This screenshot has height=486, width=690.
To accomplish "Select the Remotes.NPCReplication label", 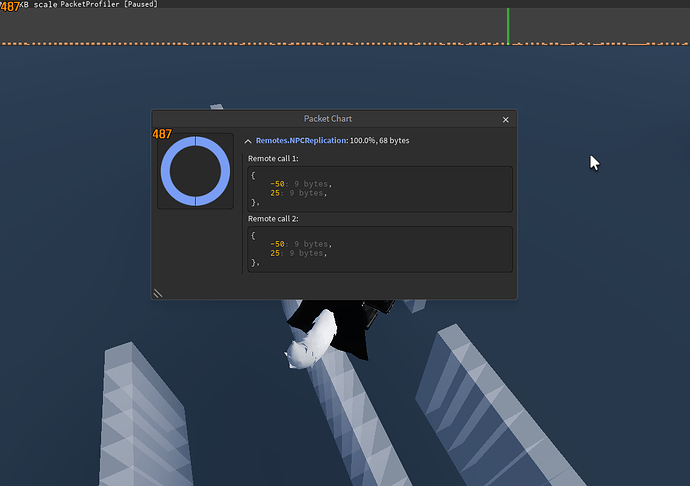I will coord(300,141).
